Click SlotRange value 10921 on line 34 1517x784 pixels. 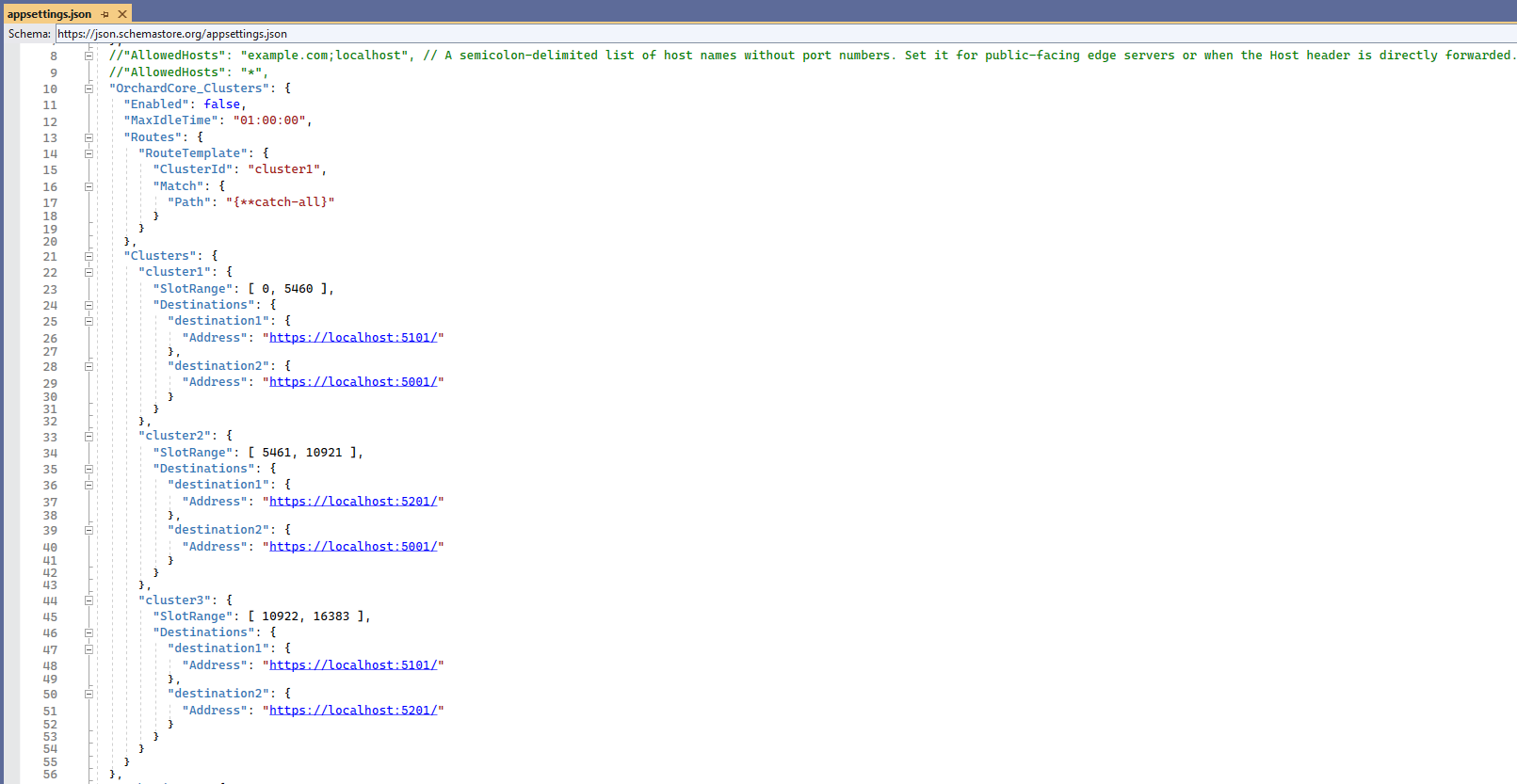(324, 453)
